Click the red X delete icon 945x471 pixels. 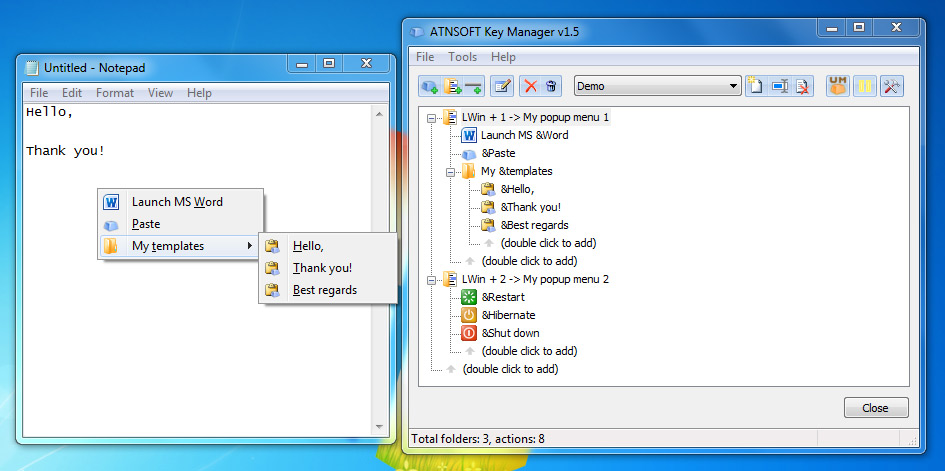click(530, 86)
